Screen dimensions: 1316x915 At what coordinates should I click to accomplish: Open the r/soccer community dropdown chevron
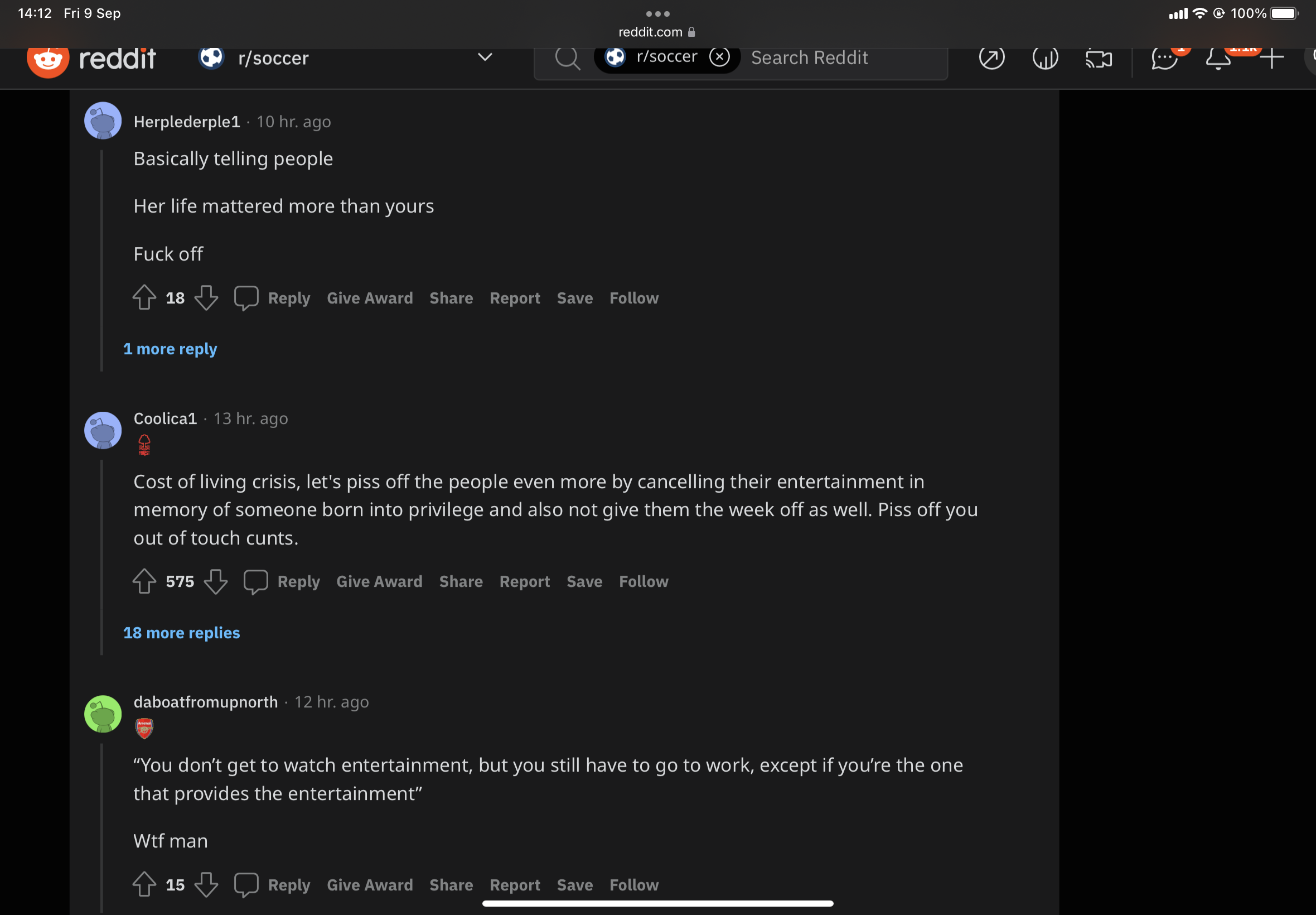[x=485, y=57]
